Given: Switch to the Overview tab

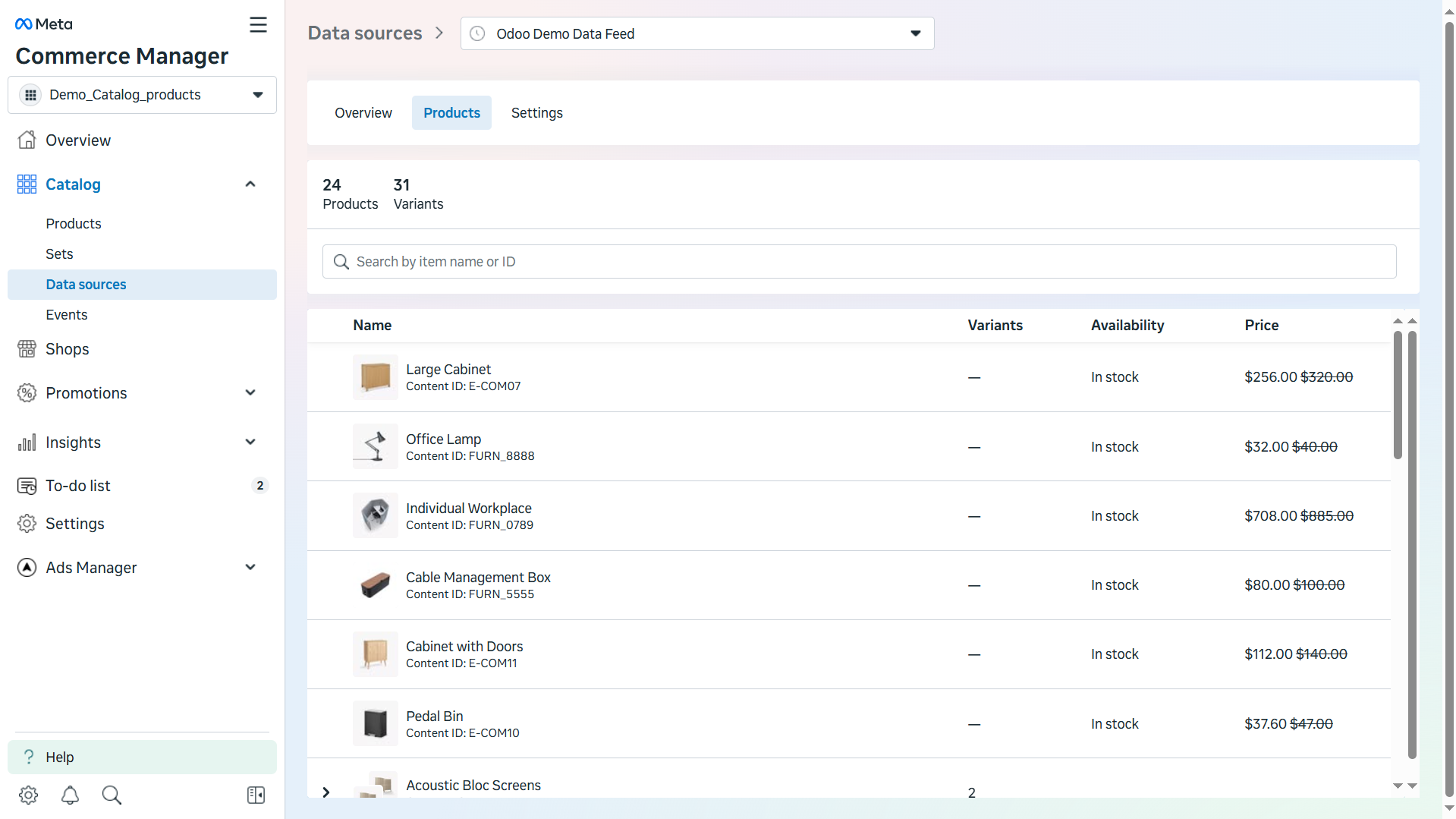Looking at the screenshot, I should click(x=363, y=112).
